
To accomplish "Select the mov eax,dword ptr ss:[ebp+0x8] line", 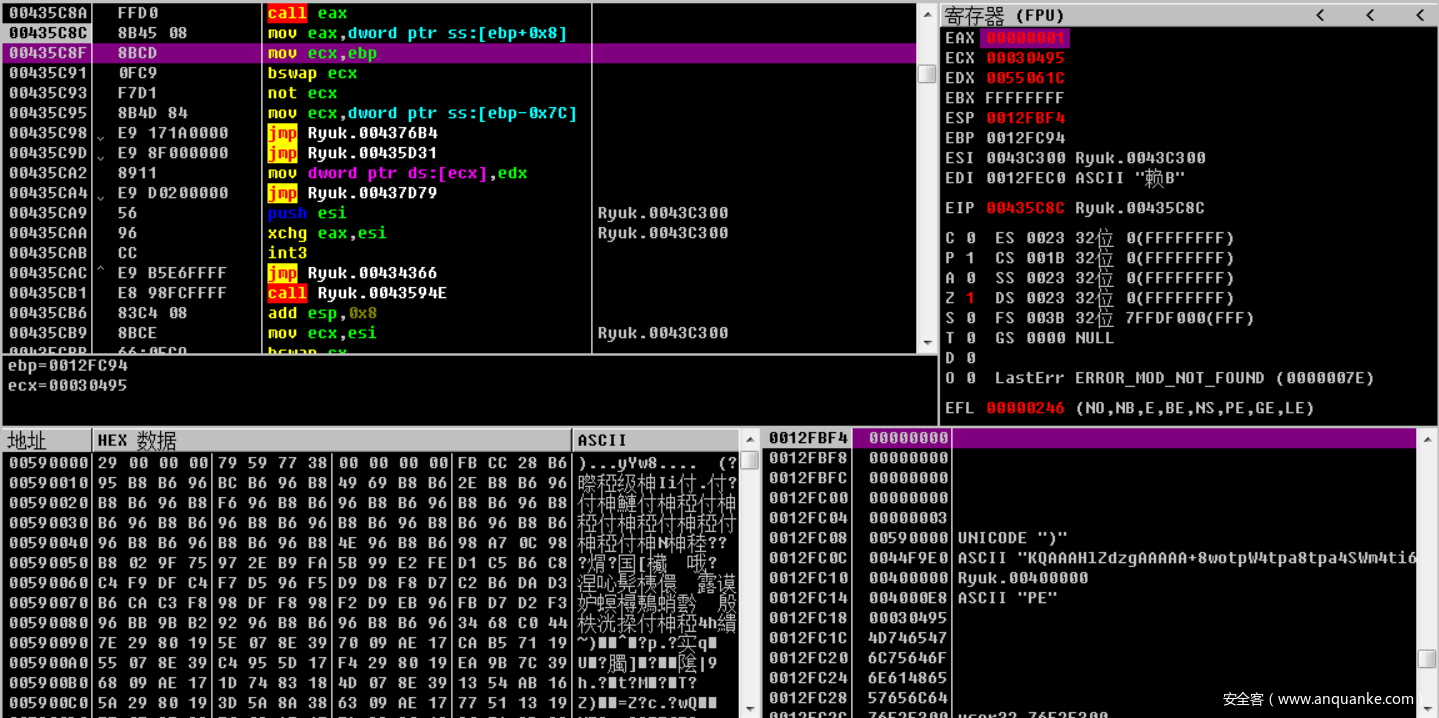I will tap(417, 33).
